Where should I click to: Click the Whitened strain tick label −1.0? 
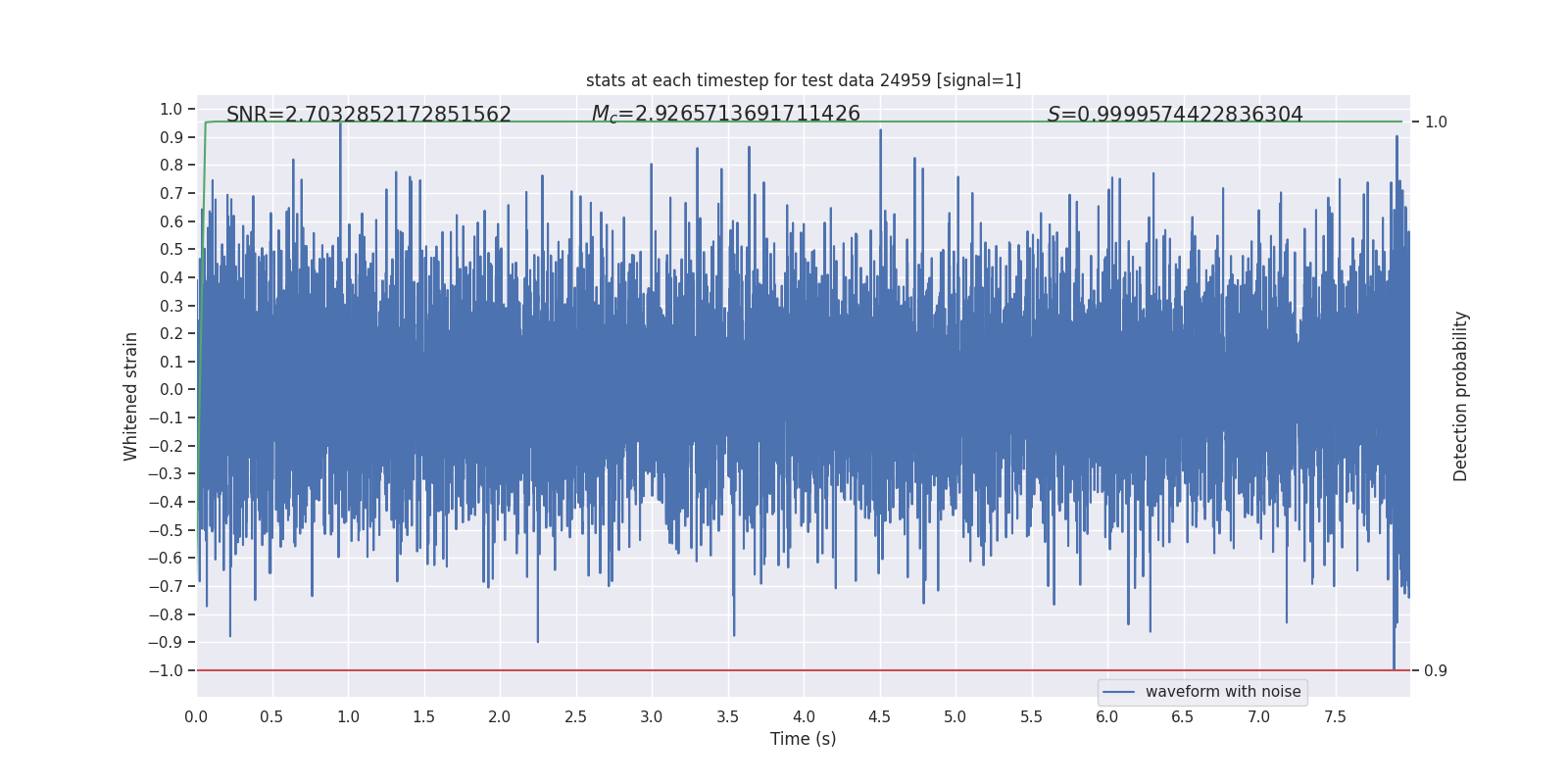click(166, 670)
